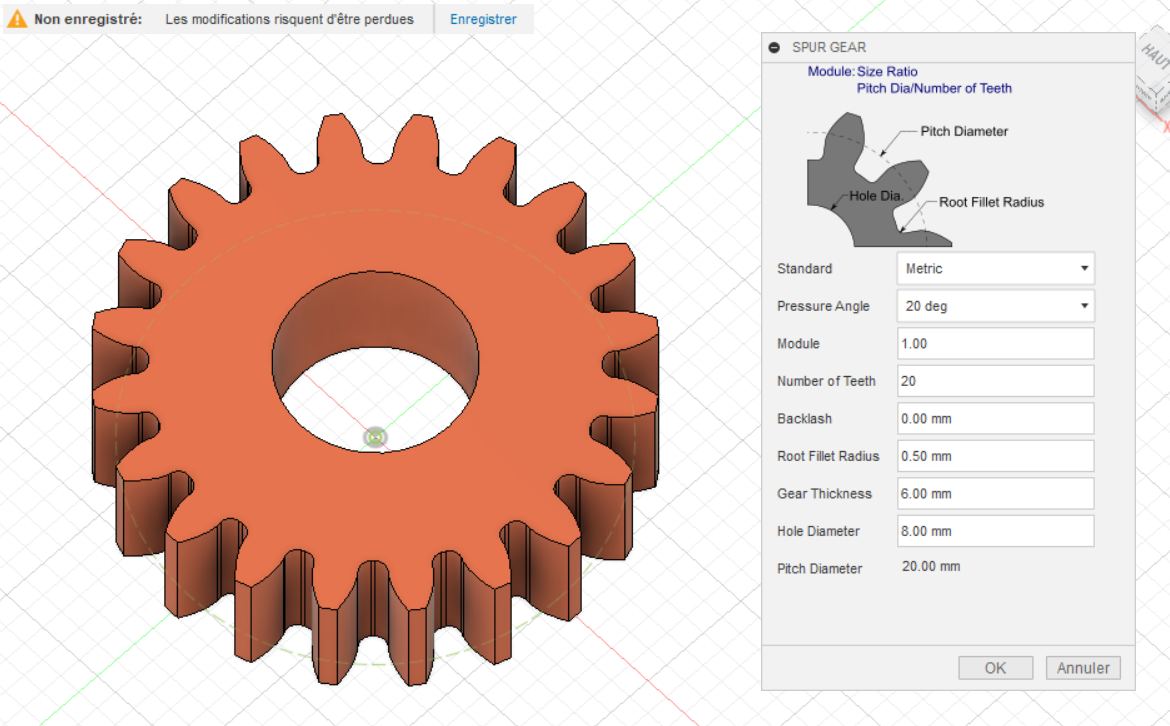The height and width of the screenshot is (726, 1170).
Task: Open the Pressure Angle dropdown
Action: 995,306
